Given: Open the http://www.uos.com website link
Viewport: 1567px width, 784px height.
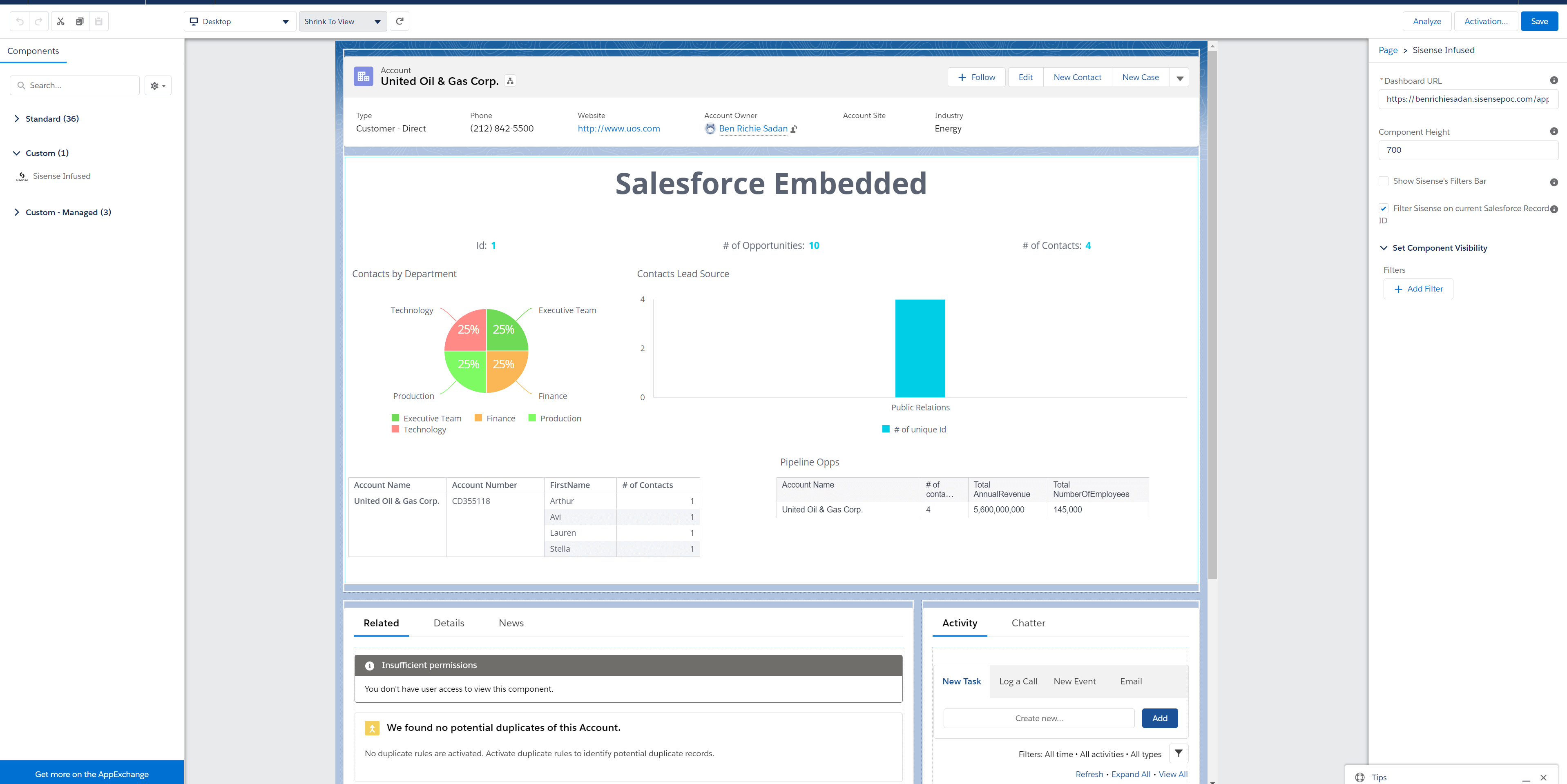Looking at the screenshot, I should (x=618, y=129).
